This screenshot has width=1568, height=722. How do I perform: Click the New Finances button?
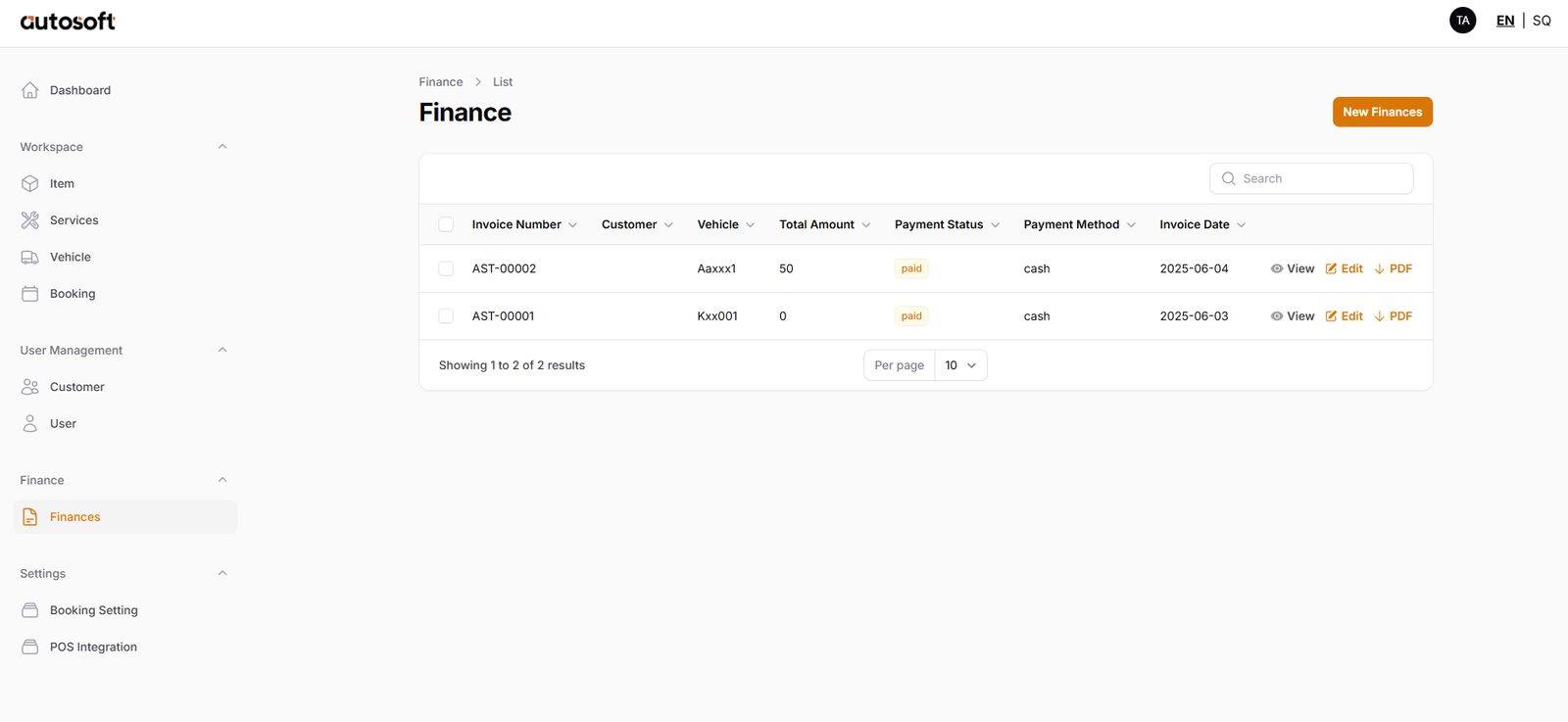pyautogui.click(x=1382, y=112)
